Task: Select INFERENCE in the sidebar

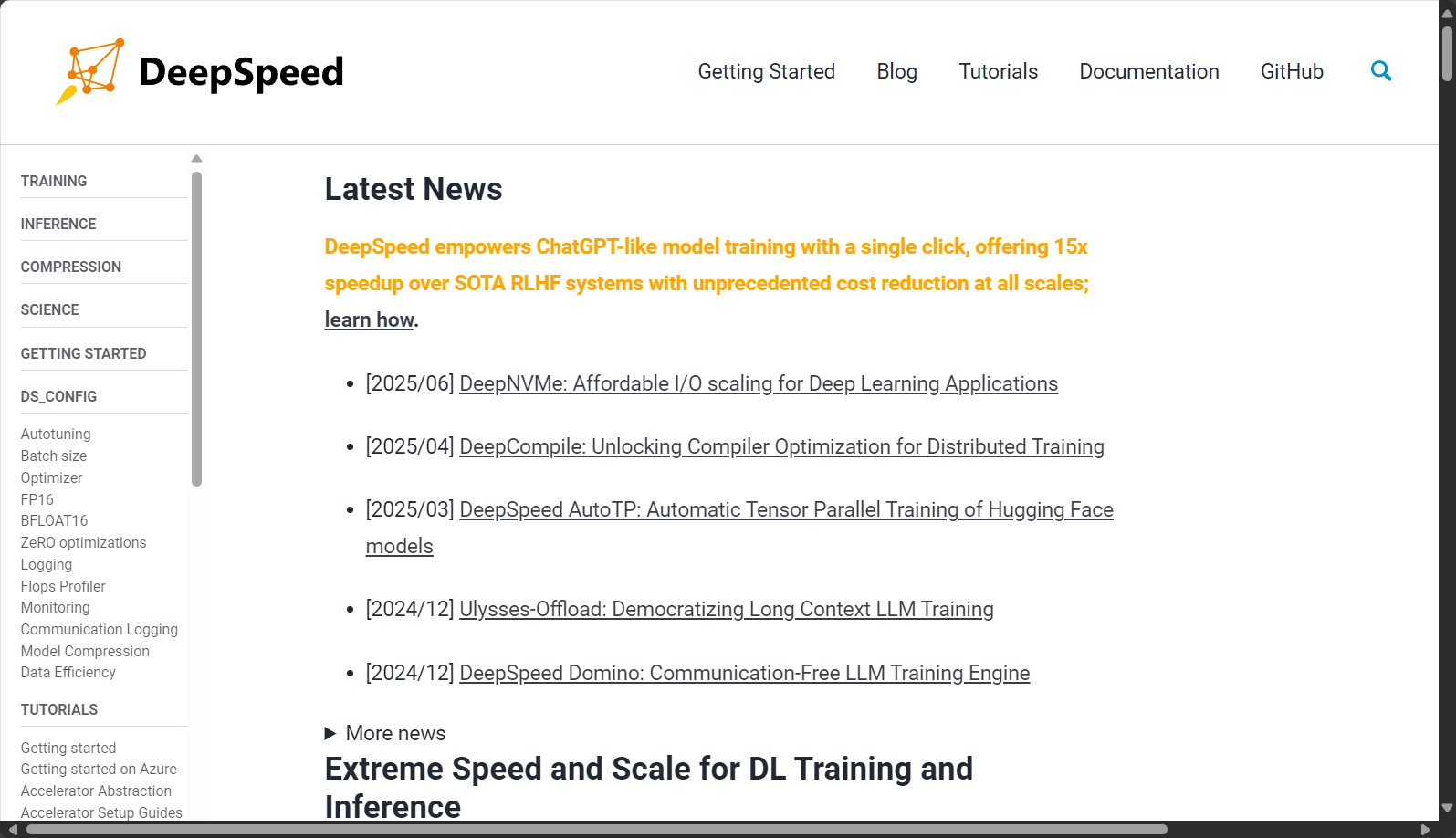Action: (x=58, y=224)
